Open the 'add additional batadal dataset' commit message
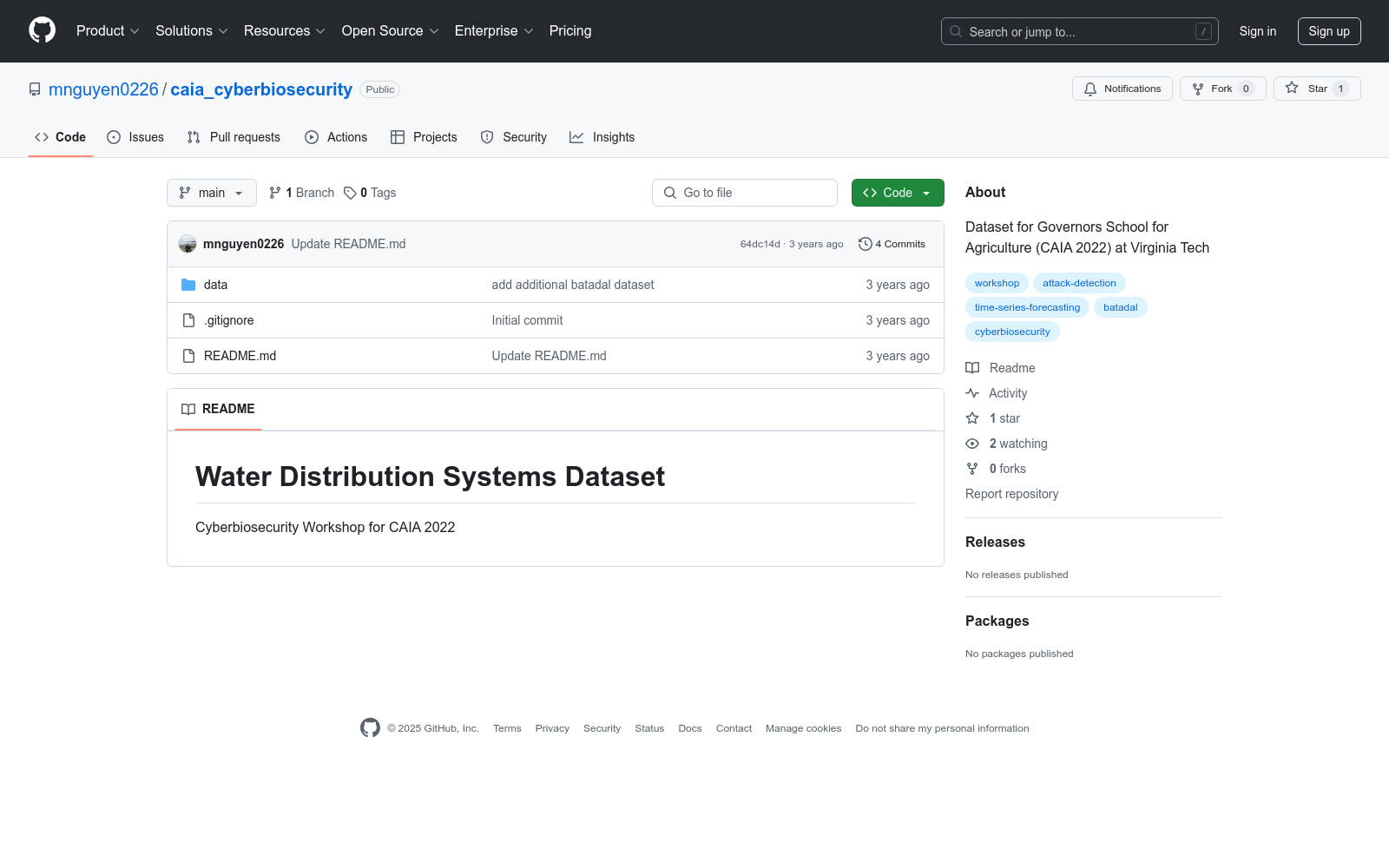Image resolution: width=1389 pixels, height=868 pixels. pos(573,285)
